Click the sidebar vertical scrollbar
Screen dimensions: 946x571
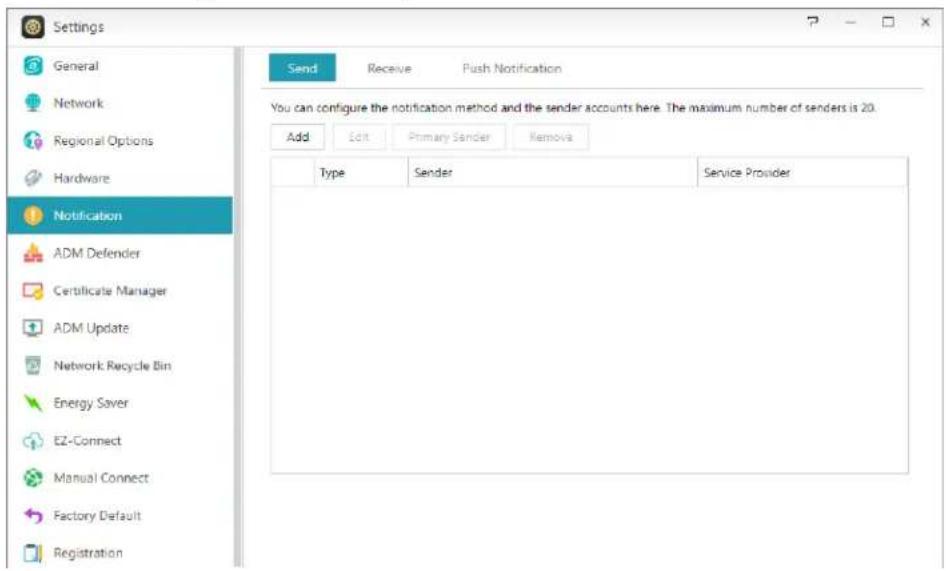(238, 307)
